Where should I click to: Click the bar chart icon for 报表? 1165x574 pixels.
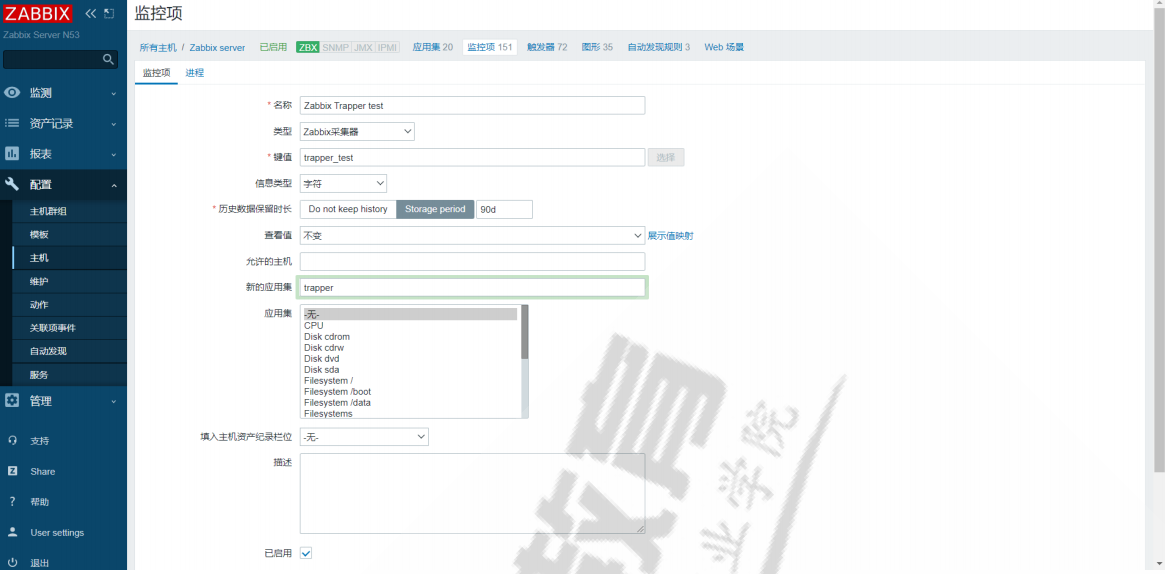pyautogui.click(x=12, y=154)
